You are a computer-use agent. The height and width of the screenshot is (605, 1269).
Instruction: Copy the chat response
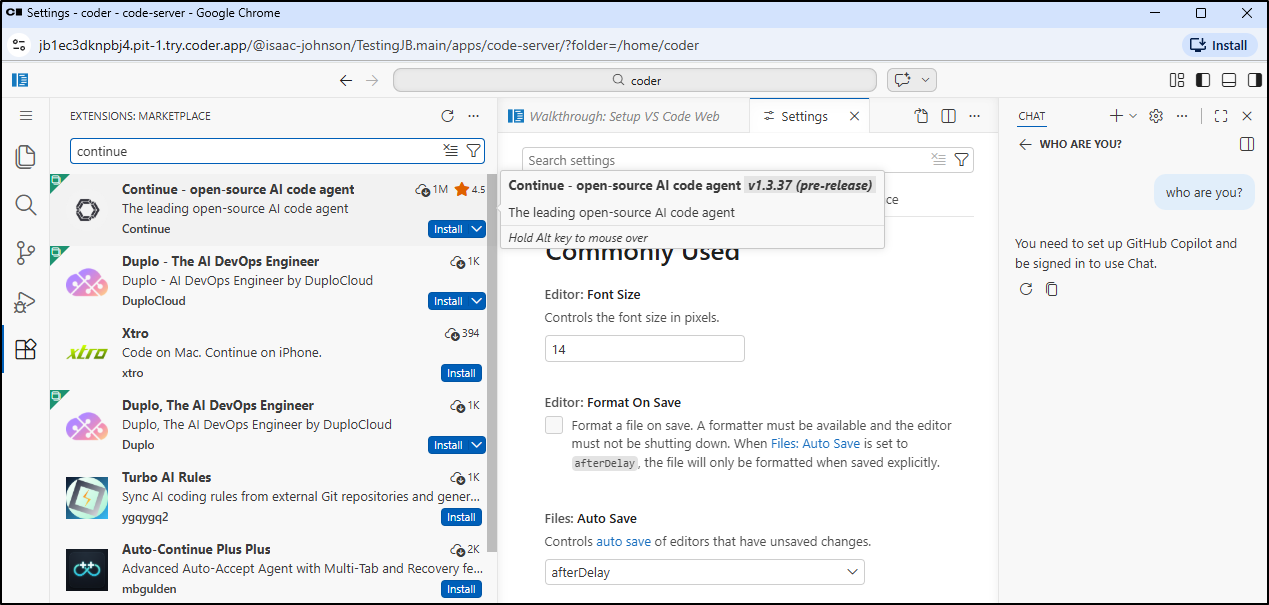pyautogui.click(x=1052, y=289)
